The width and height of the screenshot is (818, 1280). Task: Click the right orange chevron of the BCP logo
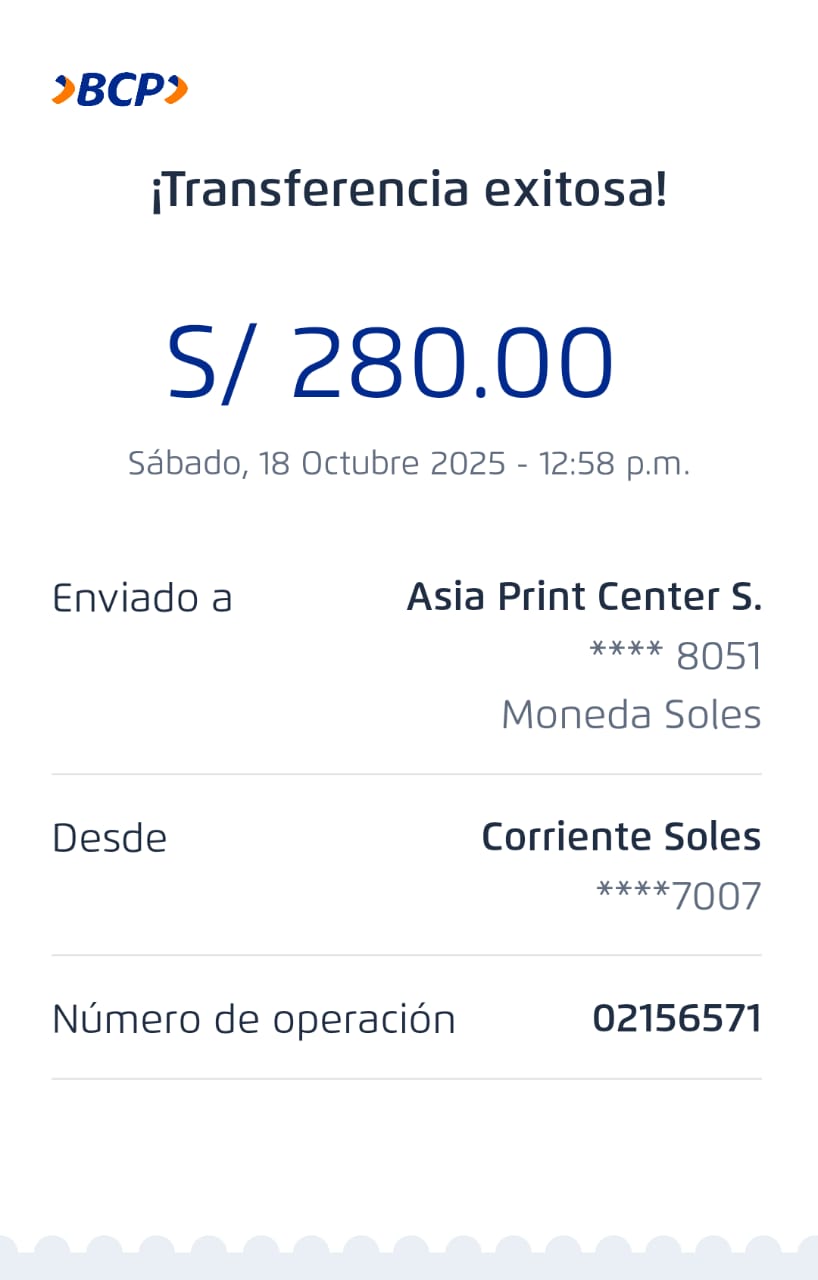point(176,90)
